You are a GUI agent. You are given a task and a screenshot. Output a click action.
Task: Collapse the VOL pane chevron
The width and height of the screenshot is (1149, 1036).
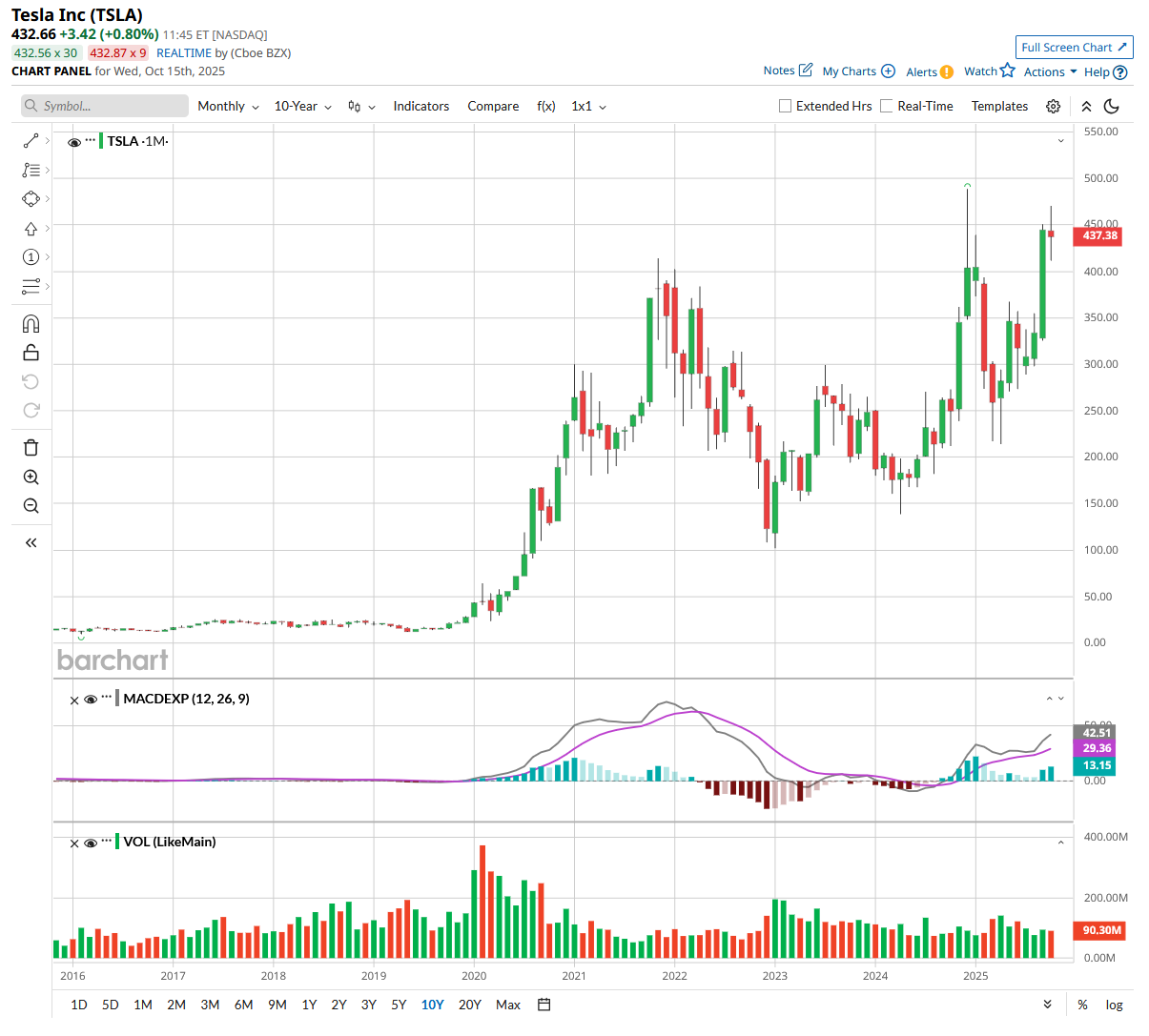1060,843
